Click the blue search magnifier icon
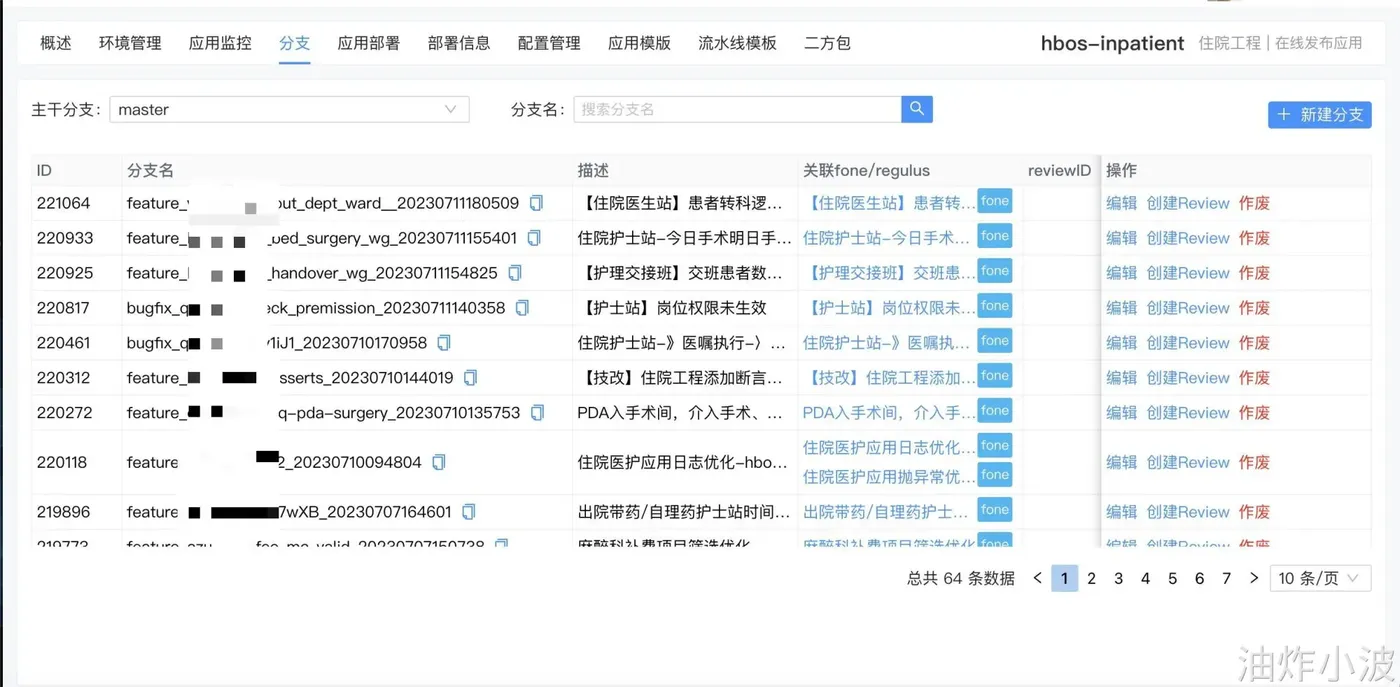 [917, 109]
